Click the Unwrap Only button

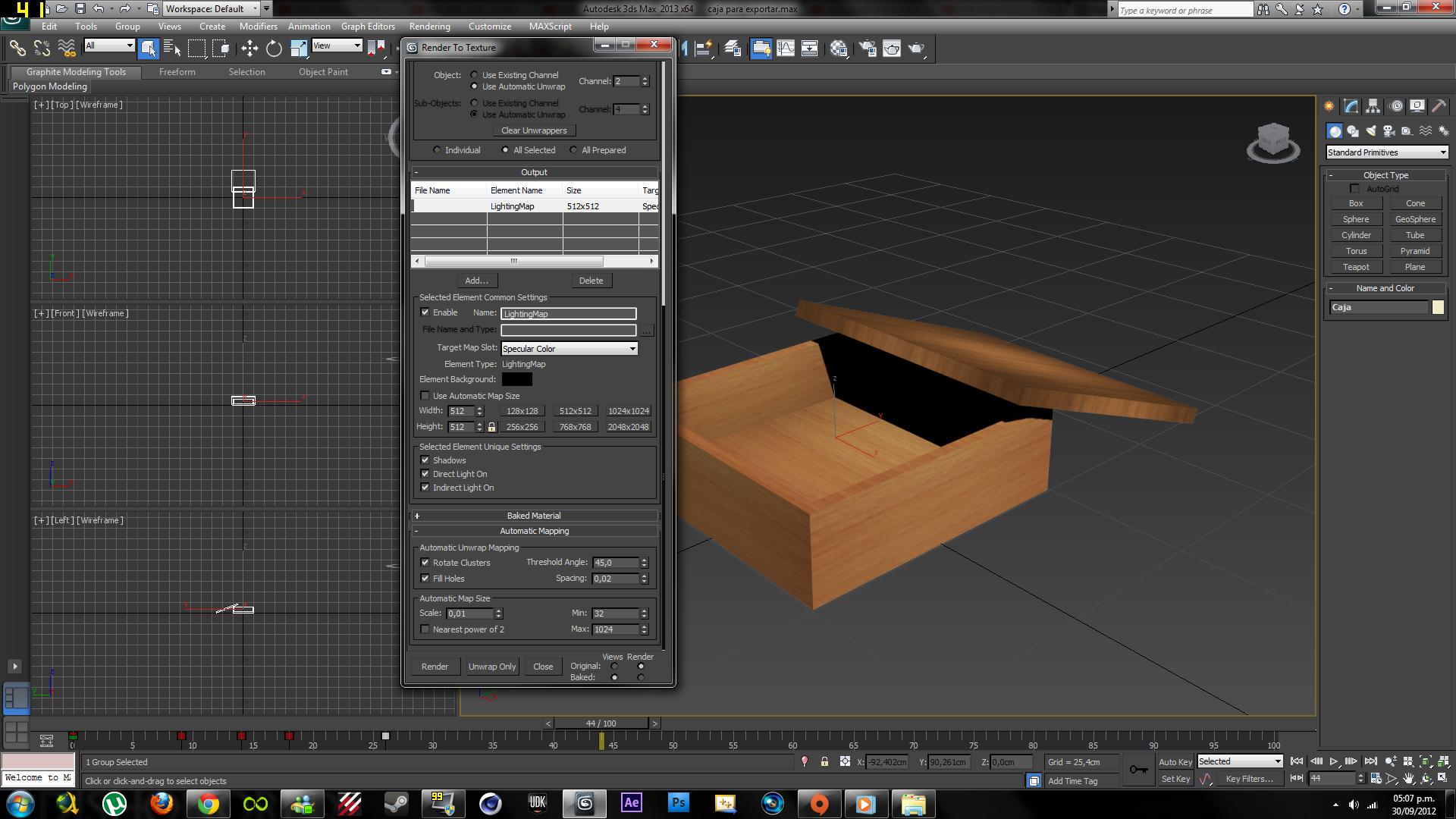(491, 667)
